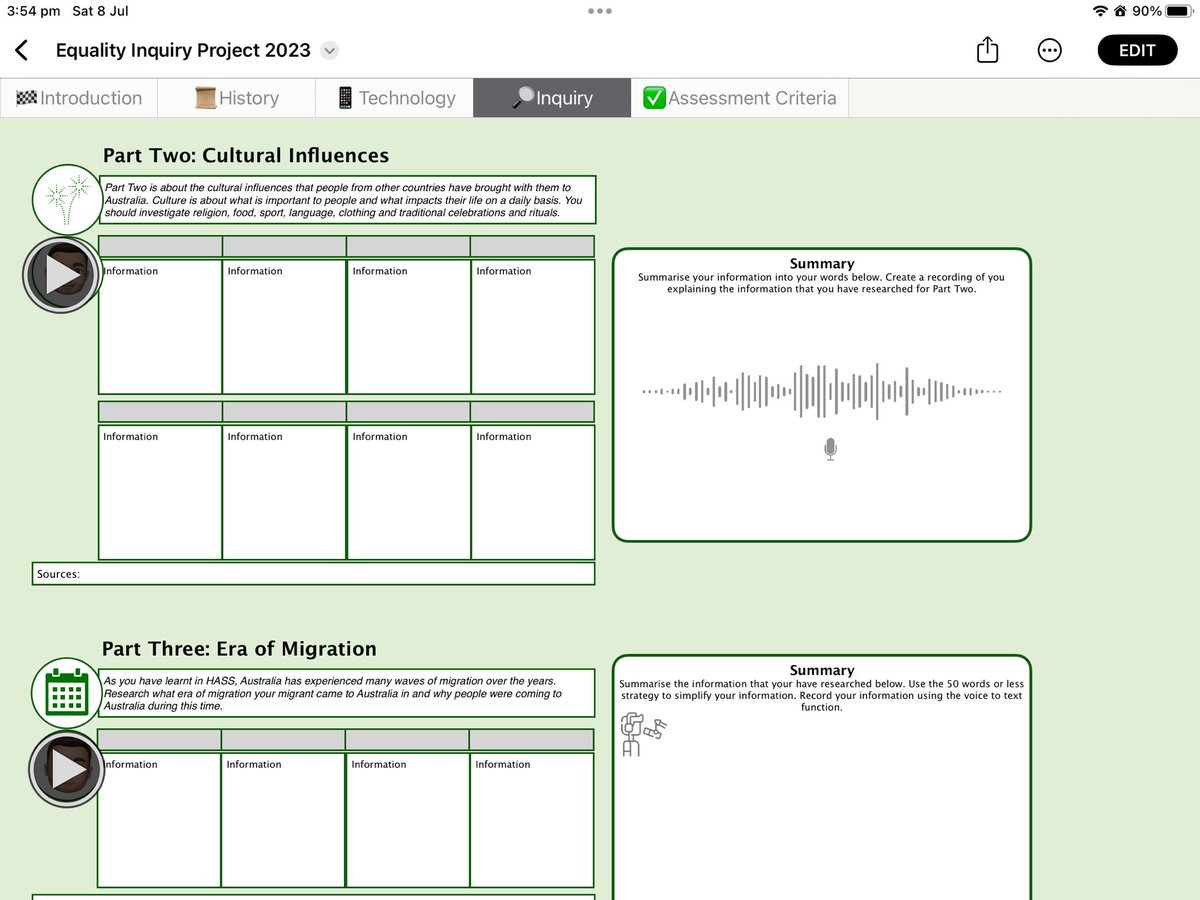Tap the fireworks icon beside Part Two
The width and height of the screenshot is (1200, 900).
coord(66,200)
